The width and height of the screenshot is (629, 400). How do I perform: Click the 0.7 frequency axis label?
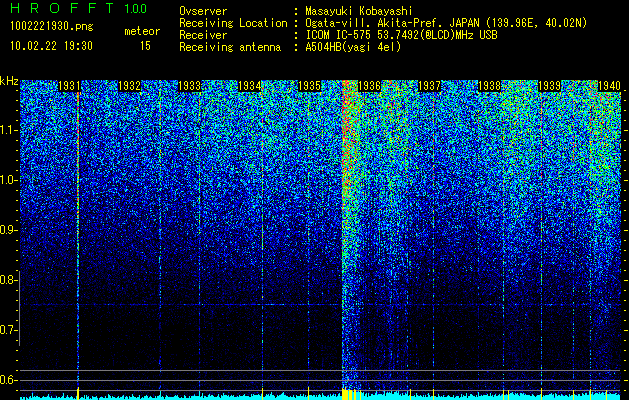click(8, 330)
